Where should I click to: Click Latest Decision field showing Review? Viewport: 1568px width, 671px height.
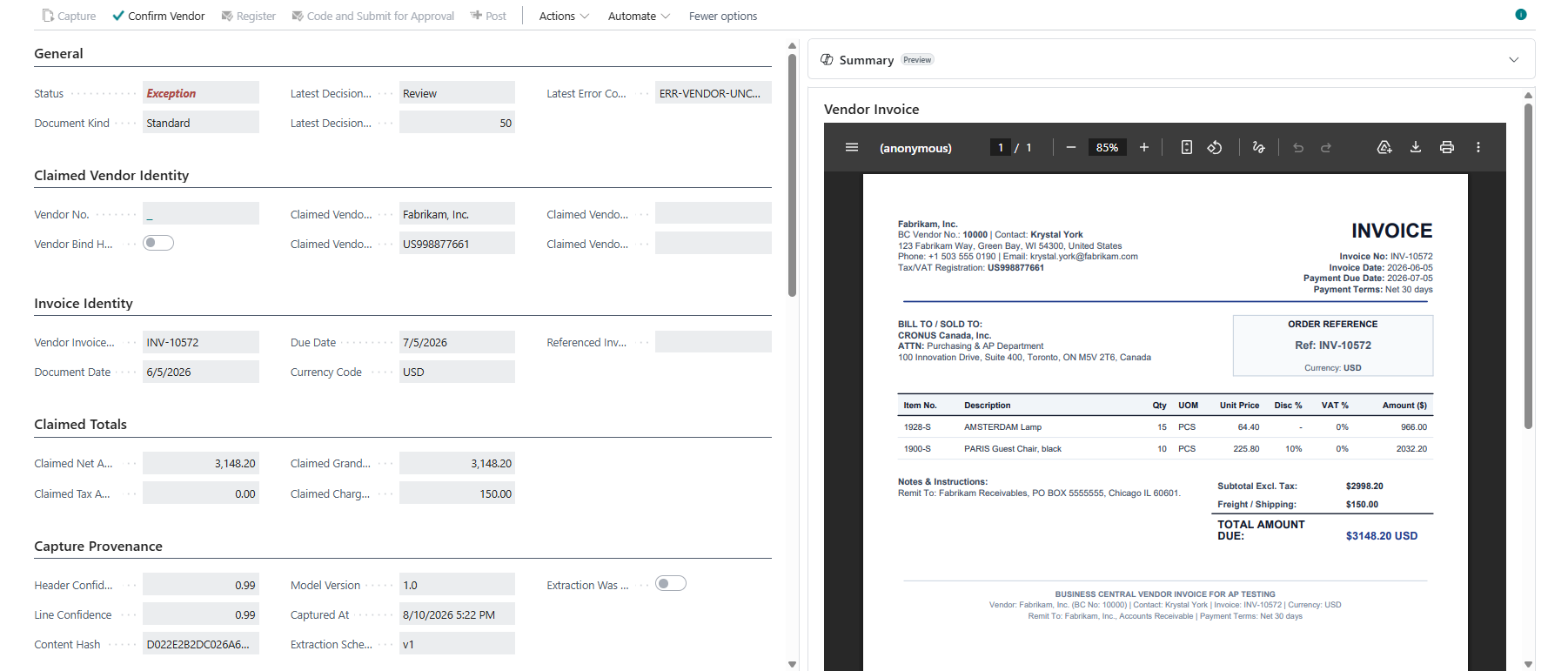click(x=457, y=93)
